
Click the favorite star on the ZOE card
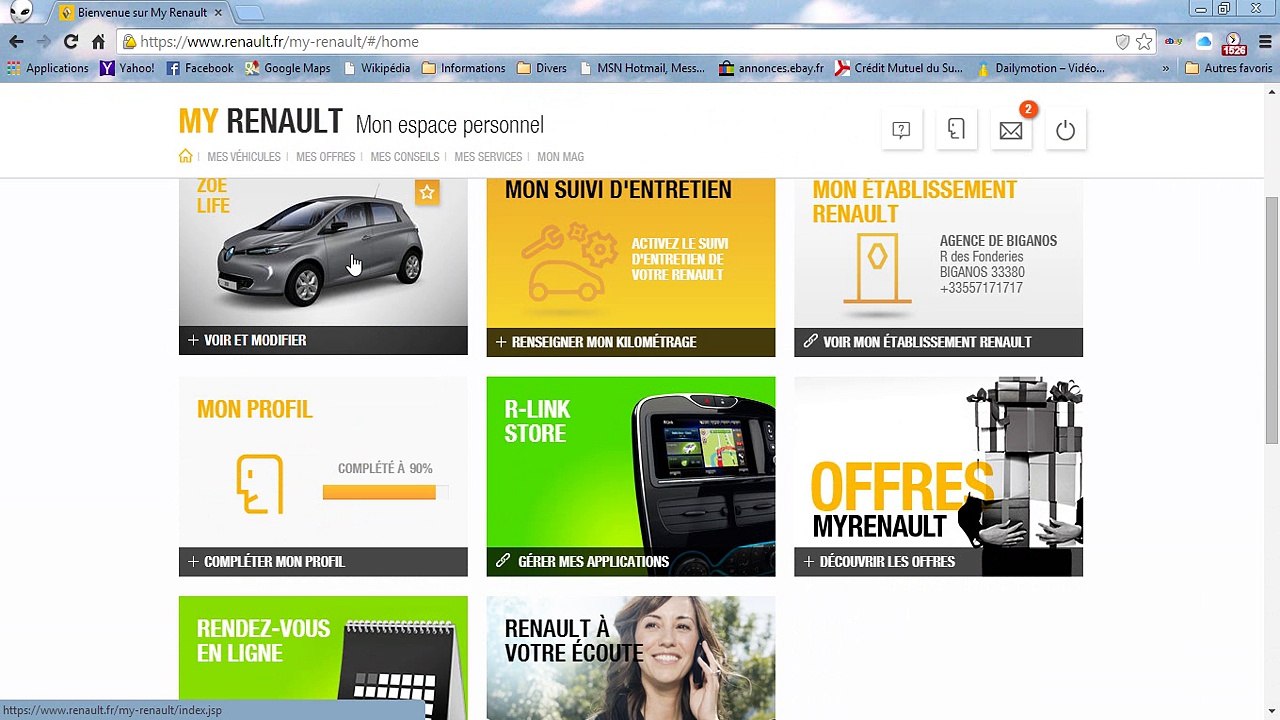coord(427,192)
